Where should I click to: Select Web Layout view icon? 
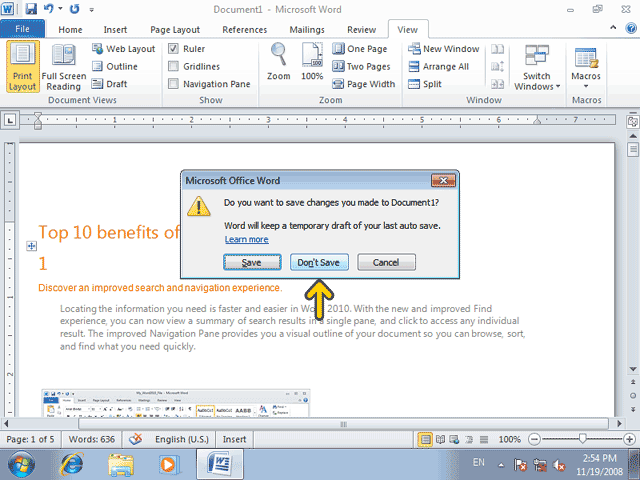click(98, 49)
